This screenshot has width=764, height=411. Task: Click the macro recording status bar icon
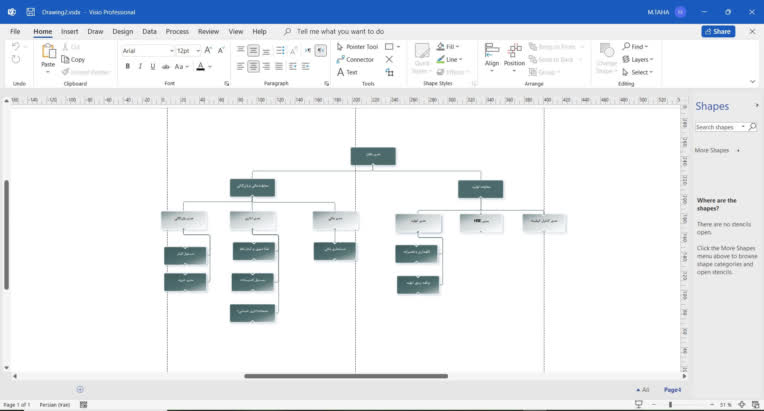pyautogui.click(x=83, y=405)
